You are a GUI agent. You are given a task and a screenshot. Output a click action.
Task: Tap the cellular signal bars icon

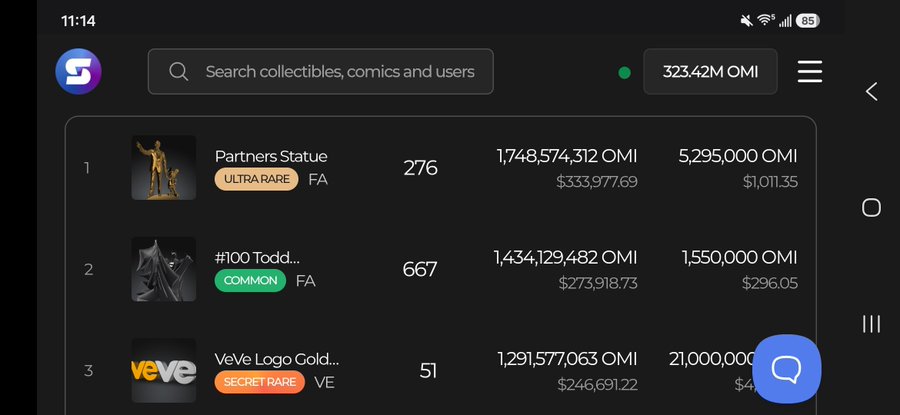pyautogui.click(x=785, y=21)
